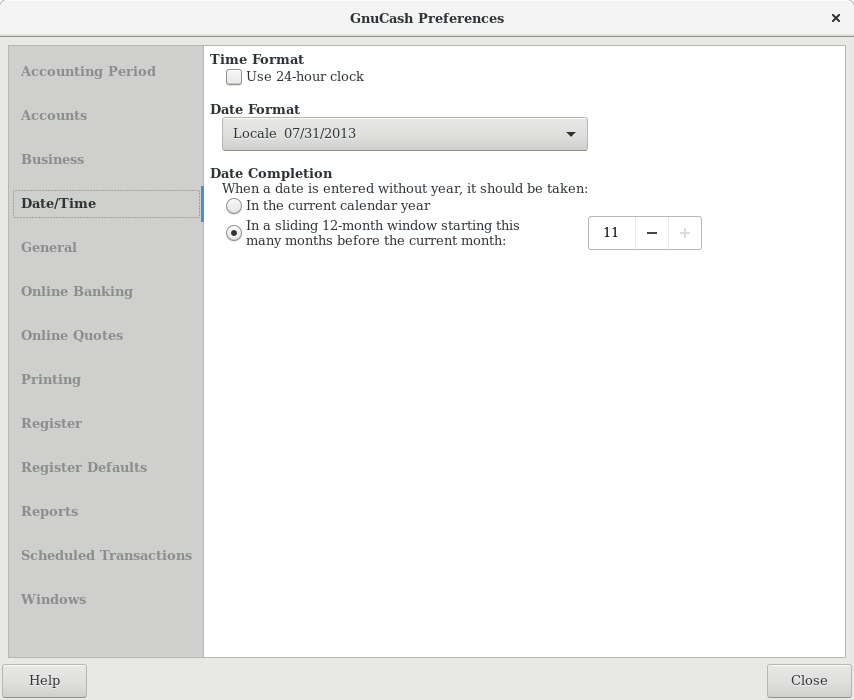854x700 pixels.
Task: Open the Business preferences tab
Action: [52, 160]
